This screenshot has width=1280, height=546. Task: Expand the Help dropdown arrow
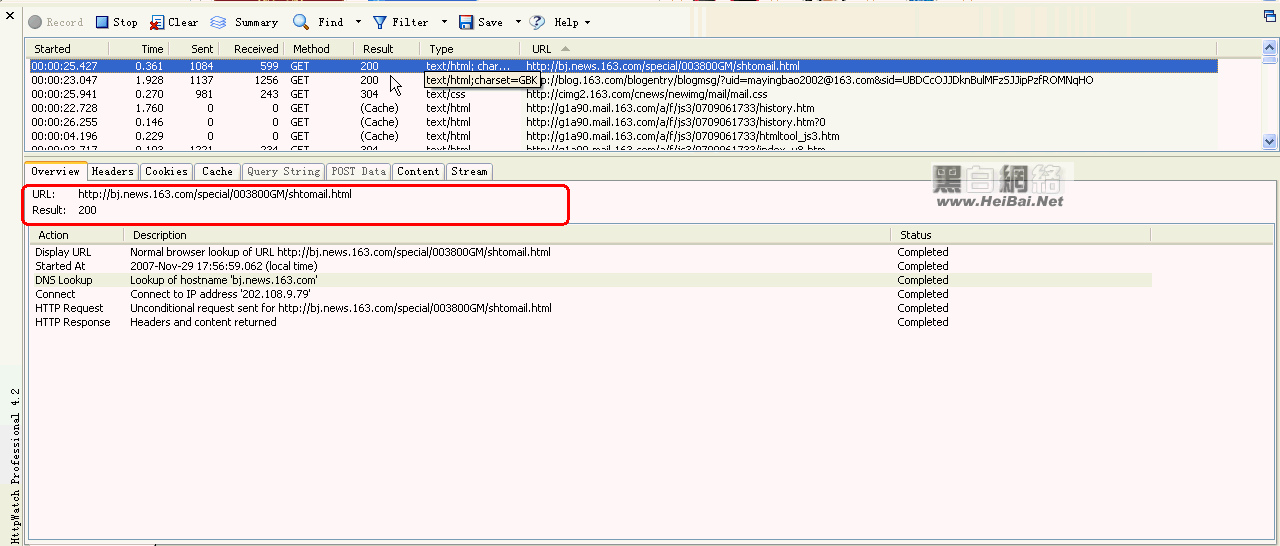587,22
